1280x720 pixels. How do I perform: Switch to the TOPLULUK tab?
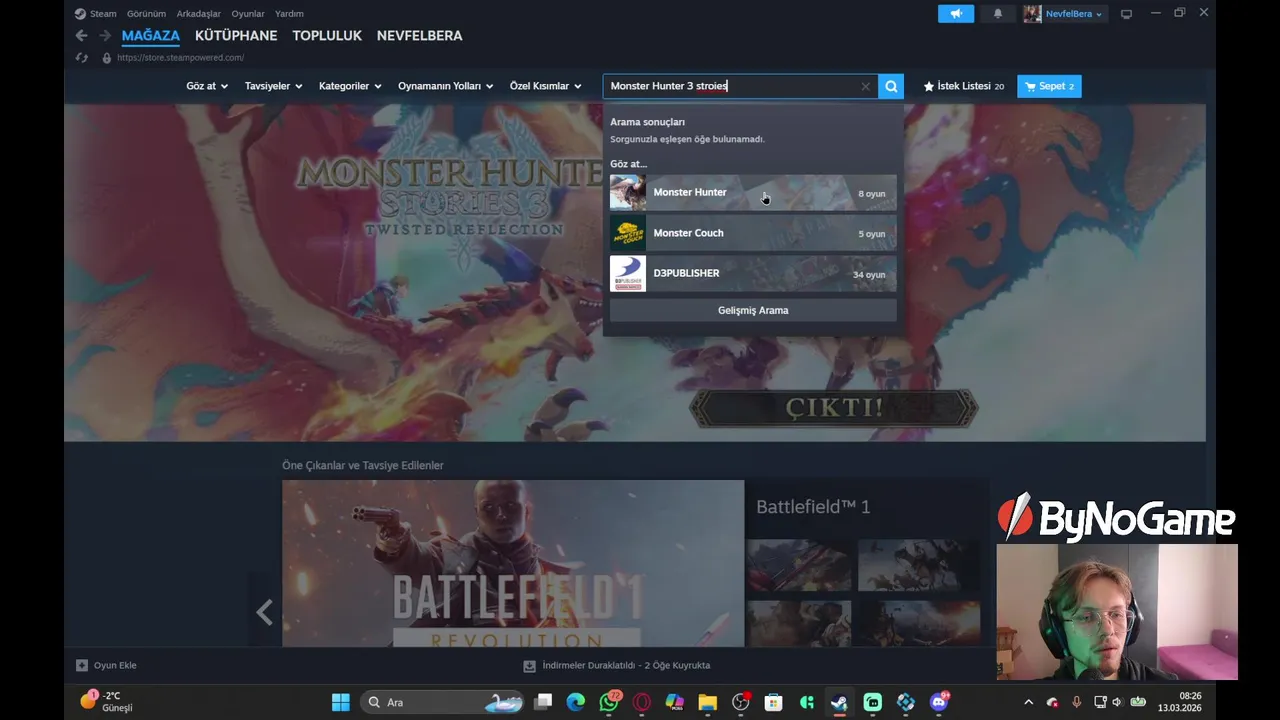point(327,35)
